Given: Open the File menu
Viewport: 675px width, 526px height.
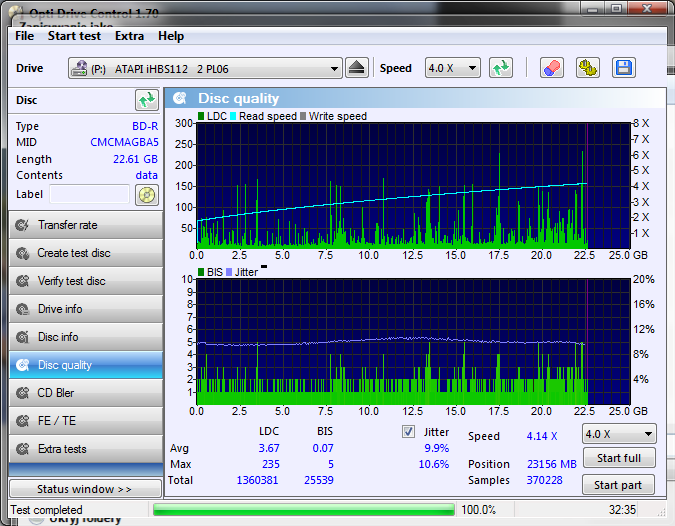Looking at the screenshot, I should tap(24, 36).
